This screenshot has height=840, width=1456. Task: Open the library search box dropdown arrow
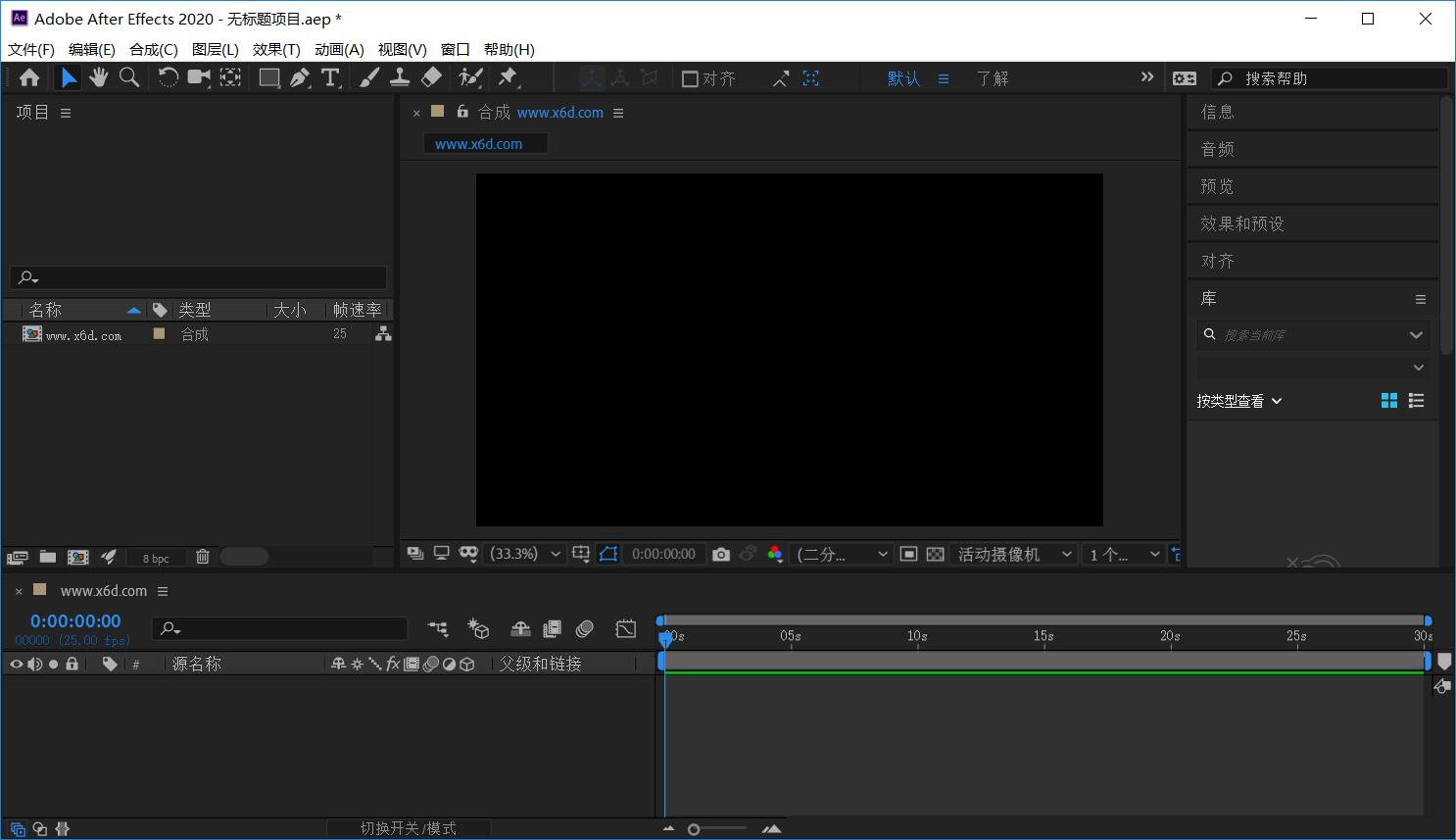click(1416, 335)
